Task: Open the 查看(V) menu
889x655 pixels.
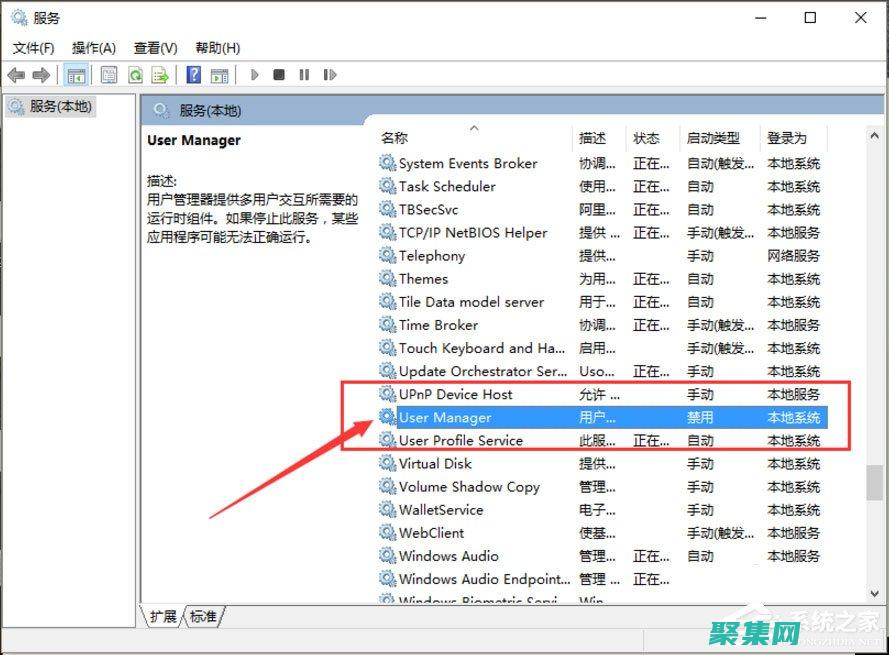Action: click(153, 47)
